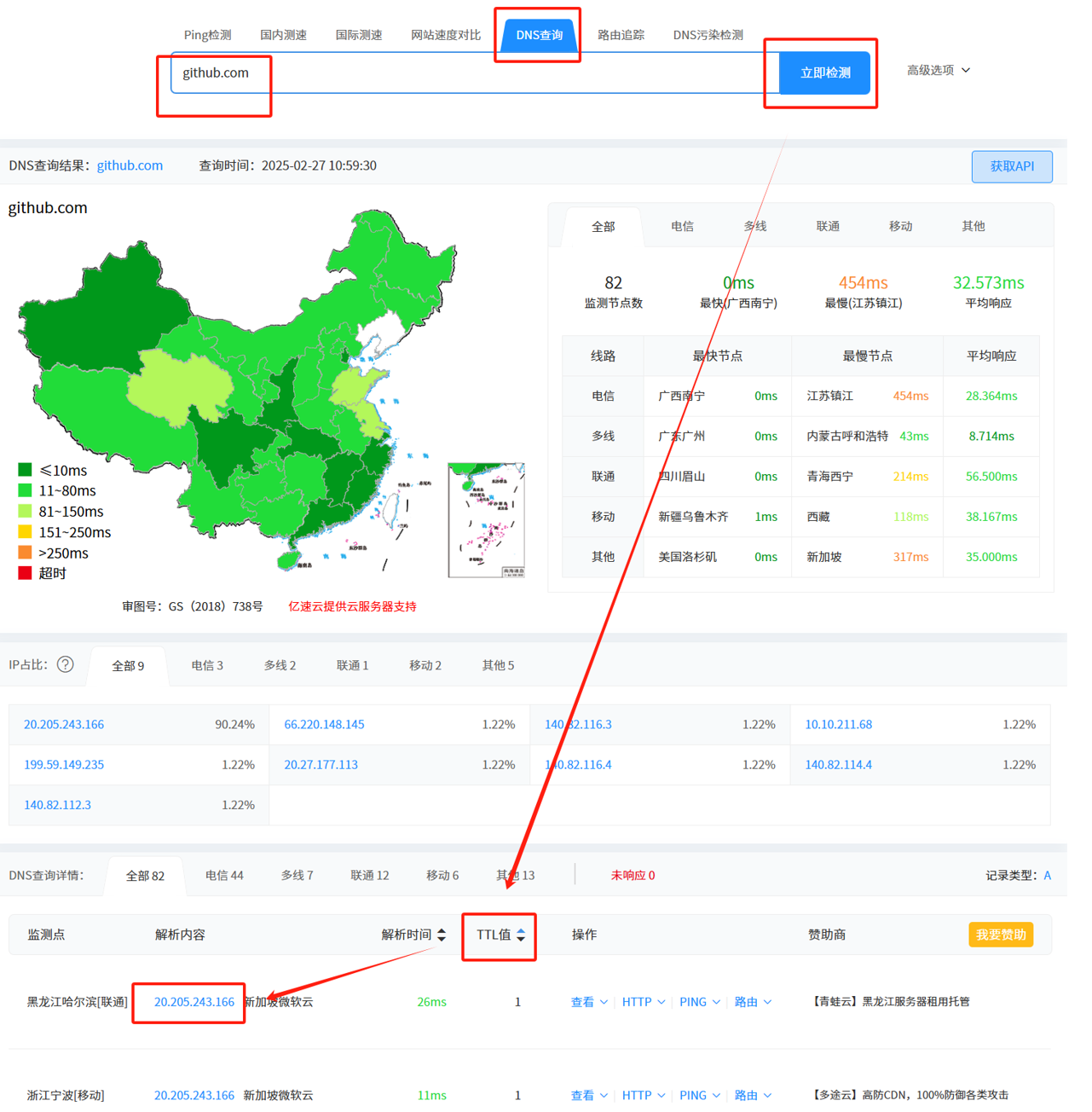1092x1112 pixels.
Task: Switch to DNS污染检测 tab
Action: [x=708, y=35]
